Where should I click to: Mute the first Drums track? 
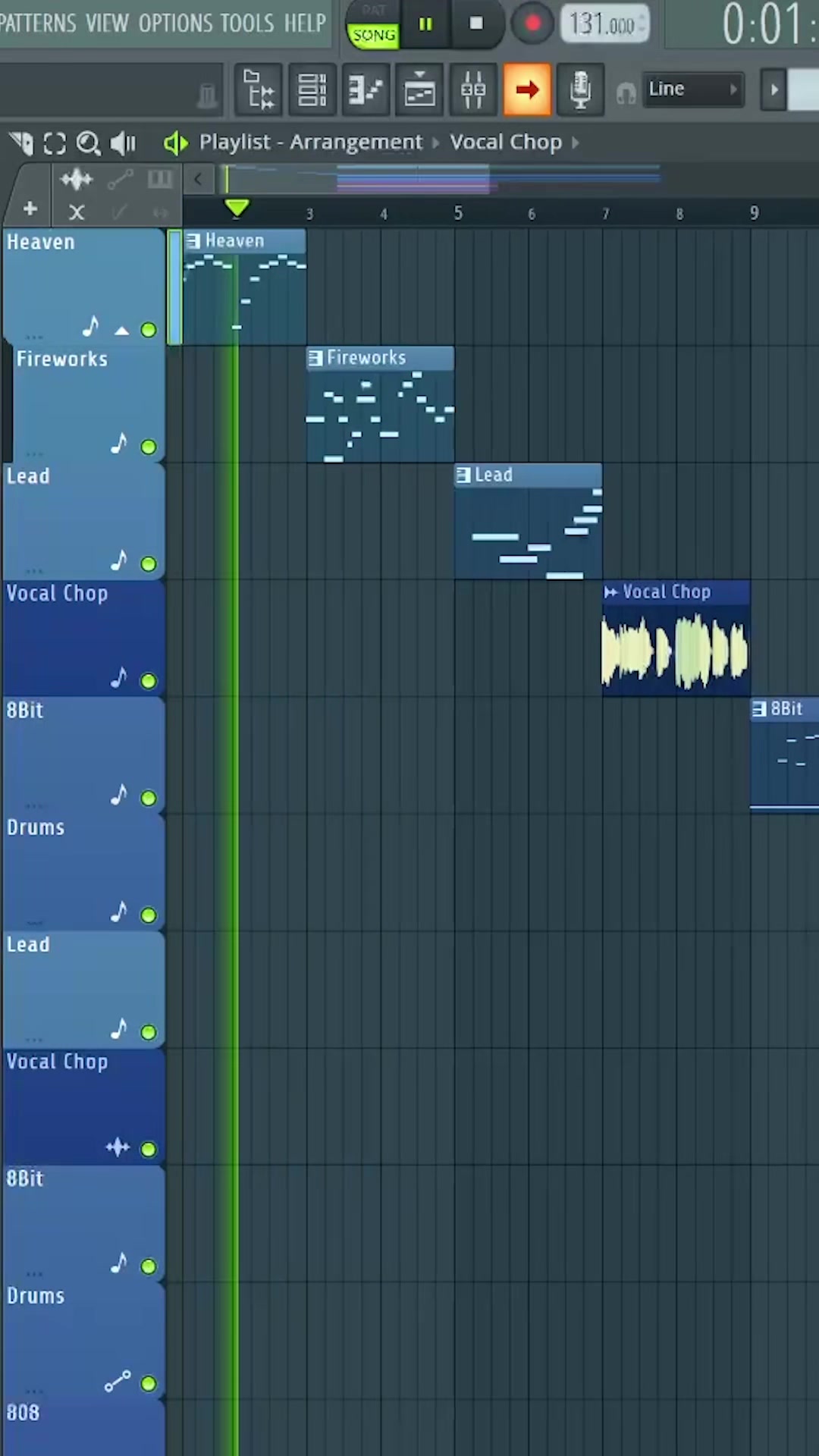(x=149, y=915)
